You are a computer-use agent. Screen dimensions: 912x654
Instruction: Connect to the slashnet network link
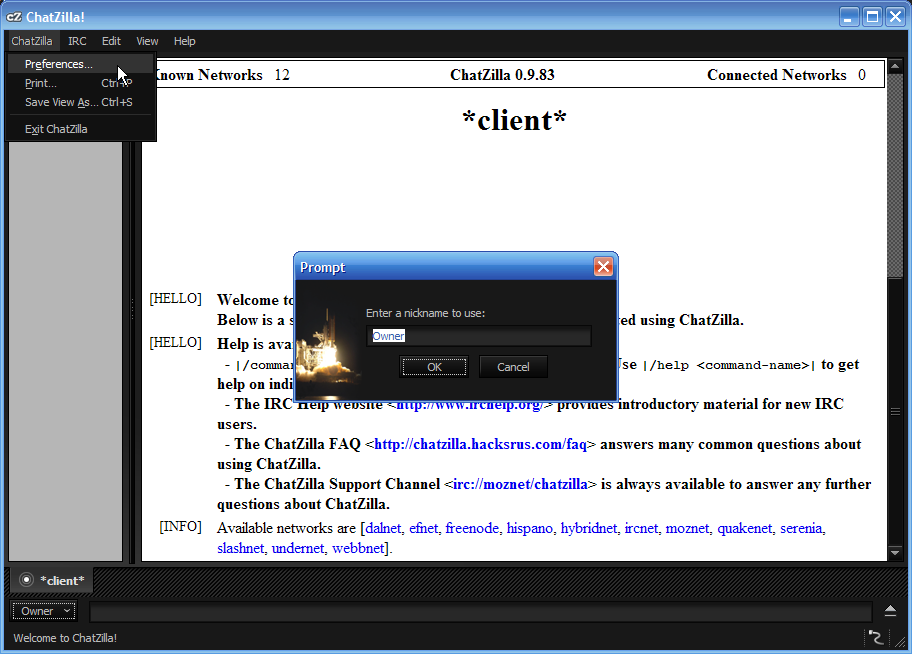click(x=240, y=548)
